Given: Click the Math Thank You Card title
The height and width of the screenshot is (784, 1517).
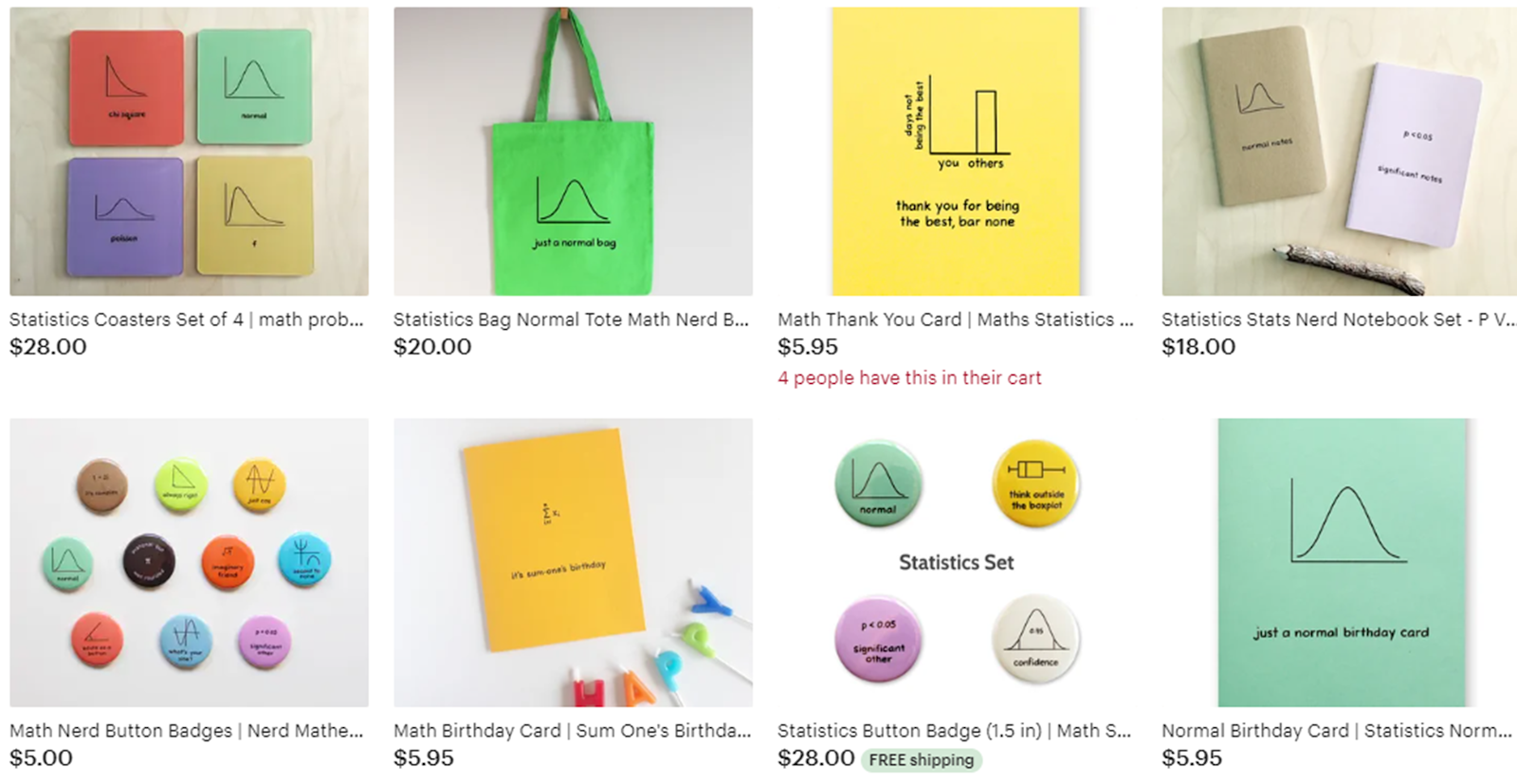Looking at the screenshot, I should pyautogui.click(x=956, y=319).
